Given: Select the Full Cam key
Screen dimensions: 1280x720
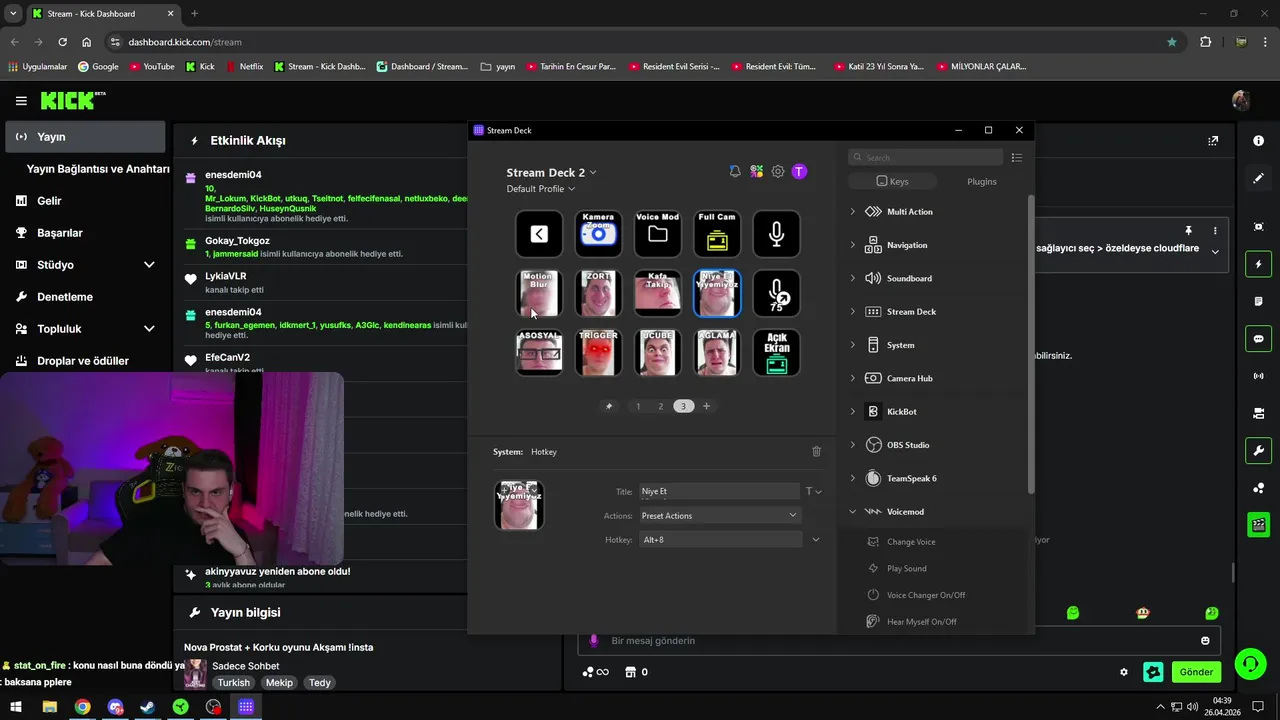Looking at the screenshot, I should point(717,234).
